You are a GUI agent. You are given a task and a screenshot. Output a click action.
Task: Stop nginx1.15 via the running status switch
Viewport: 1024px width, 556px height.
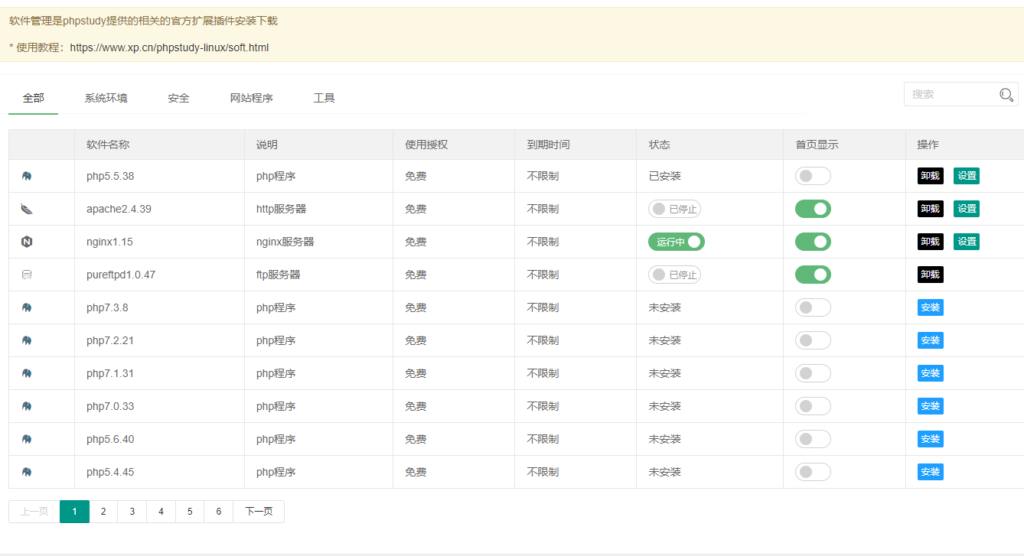676,242
